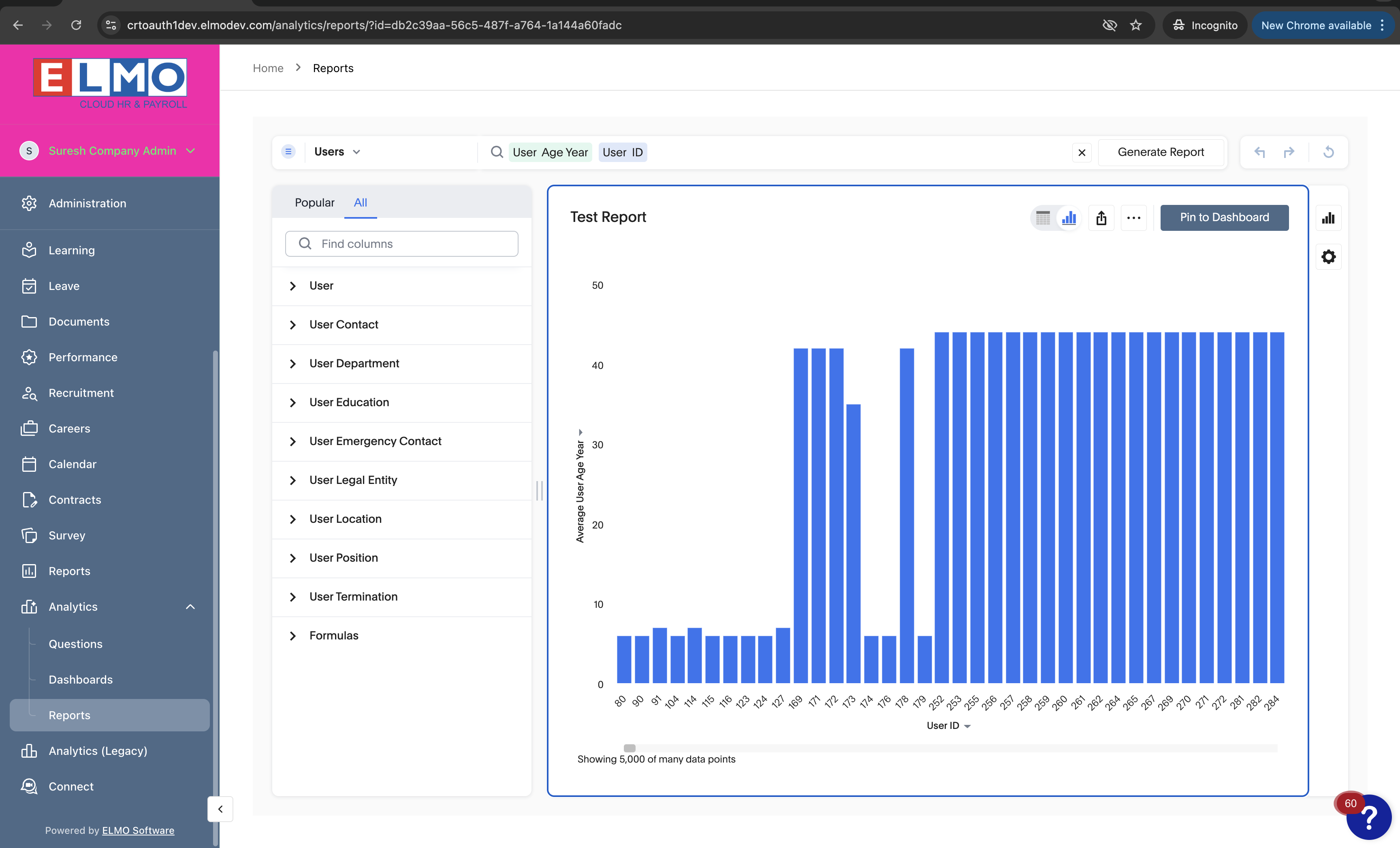The width and height of the screenshot is (1400, 848).
Task: Open chart settings gear on the right
Action: [x=1328, y=257]
